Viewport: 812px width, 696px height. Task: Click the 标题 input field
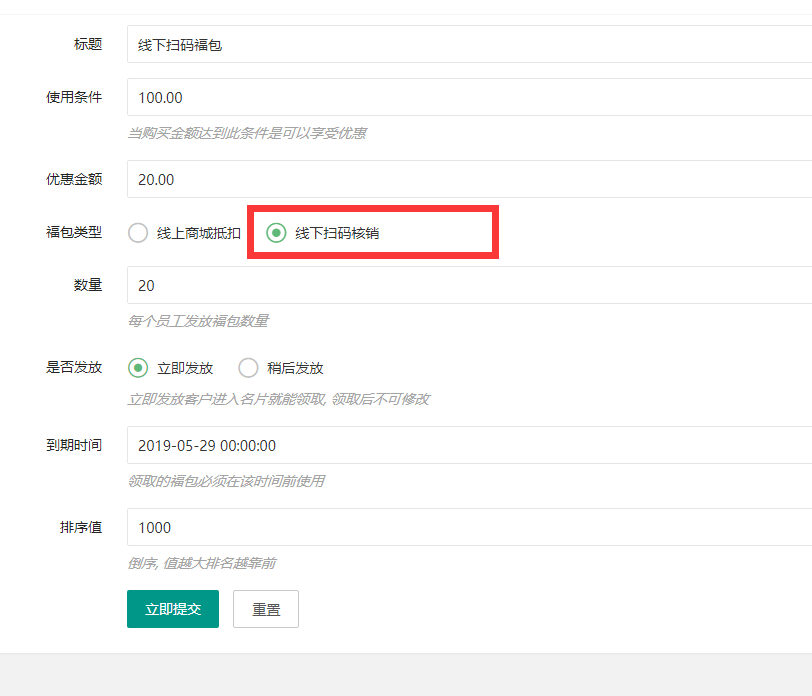(x=468, y=45)
